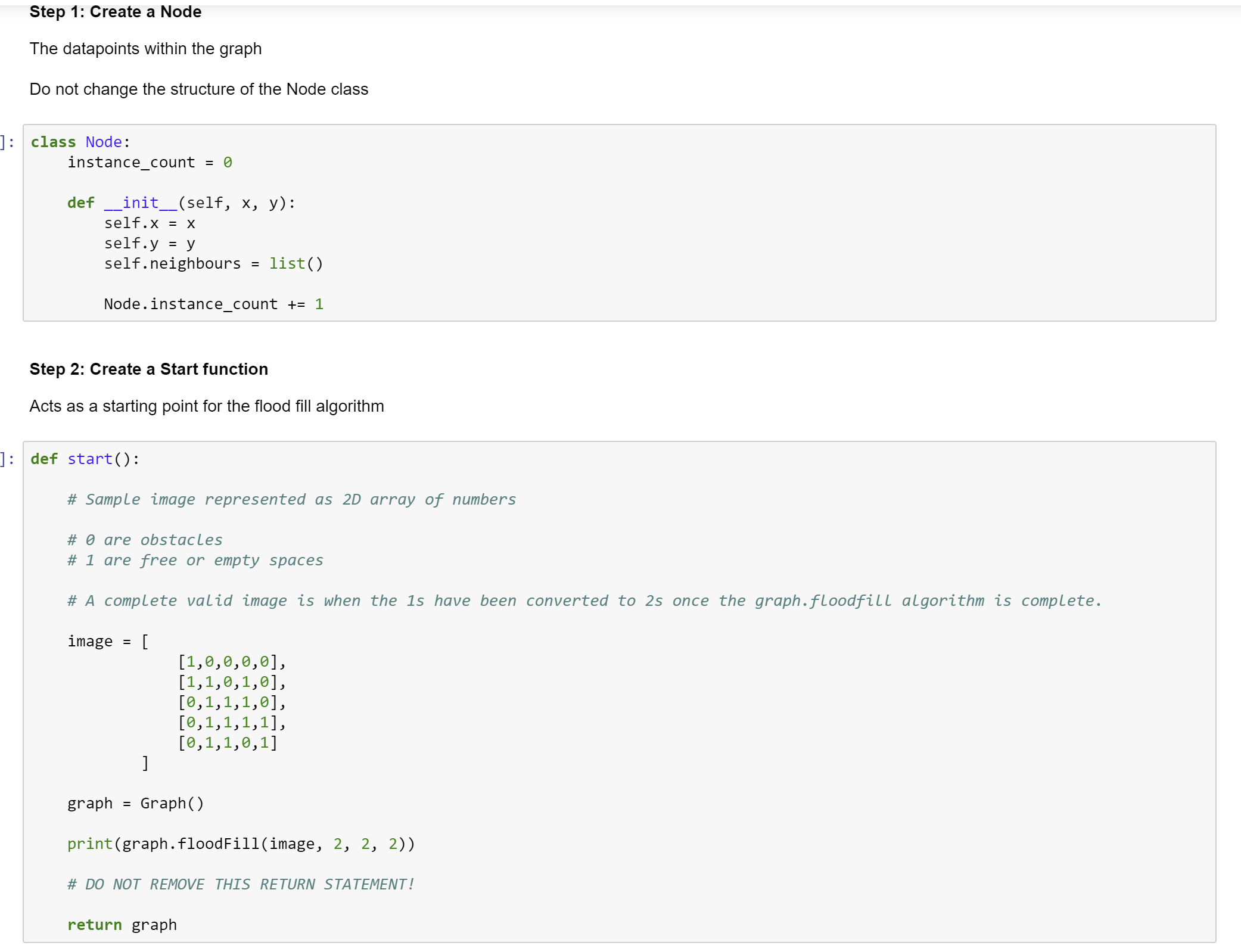Click the return graph statement

(122, 925)
